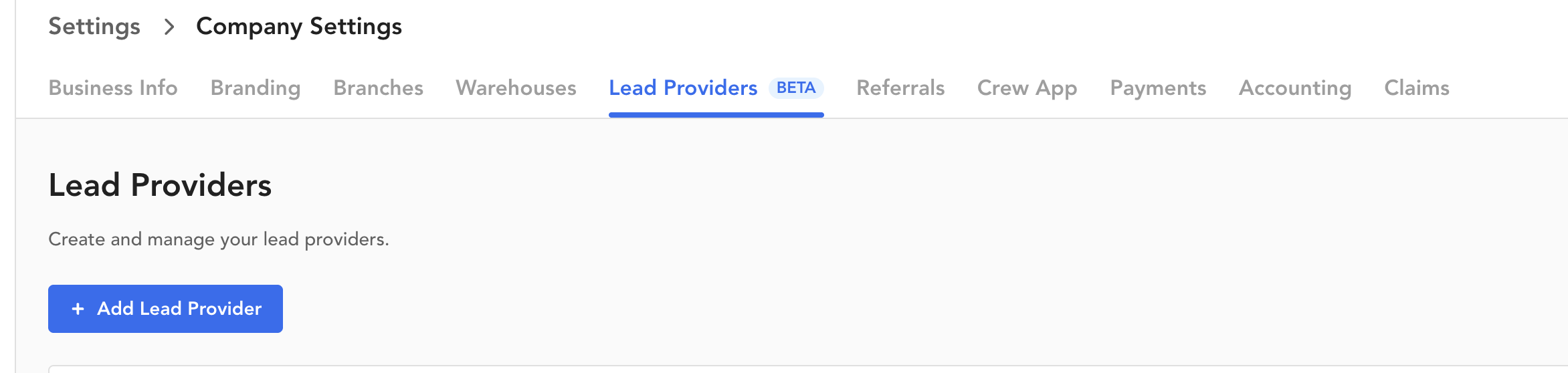Screen dimensions: 1568x373
Task: Open the Warehouses tab
Action: 516,88
